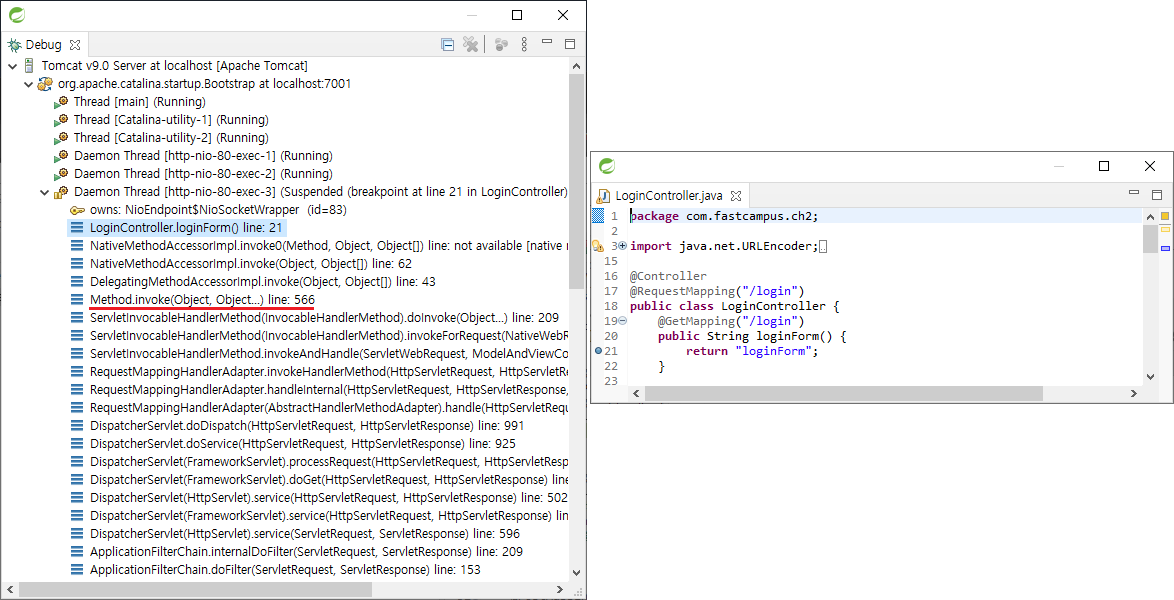This screenshot has height=600, width=1174.
Task: Expand the folded import block at line 3
Action: (x=623, y=246)
